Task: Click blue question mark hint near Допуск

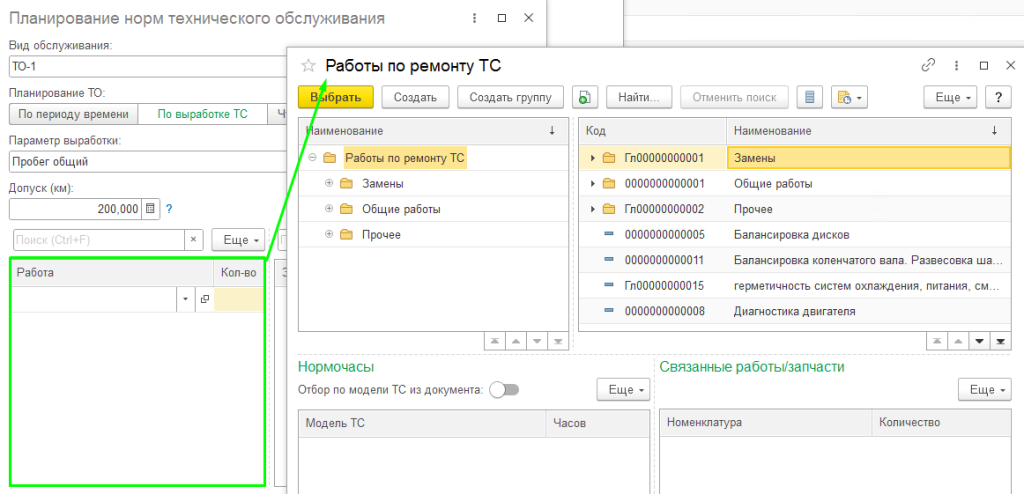Action: 169,209
